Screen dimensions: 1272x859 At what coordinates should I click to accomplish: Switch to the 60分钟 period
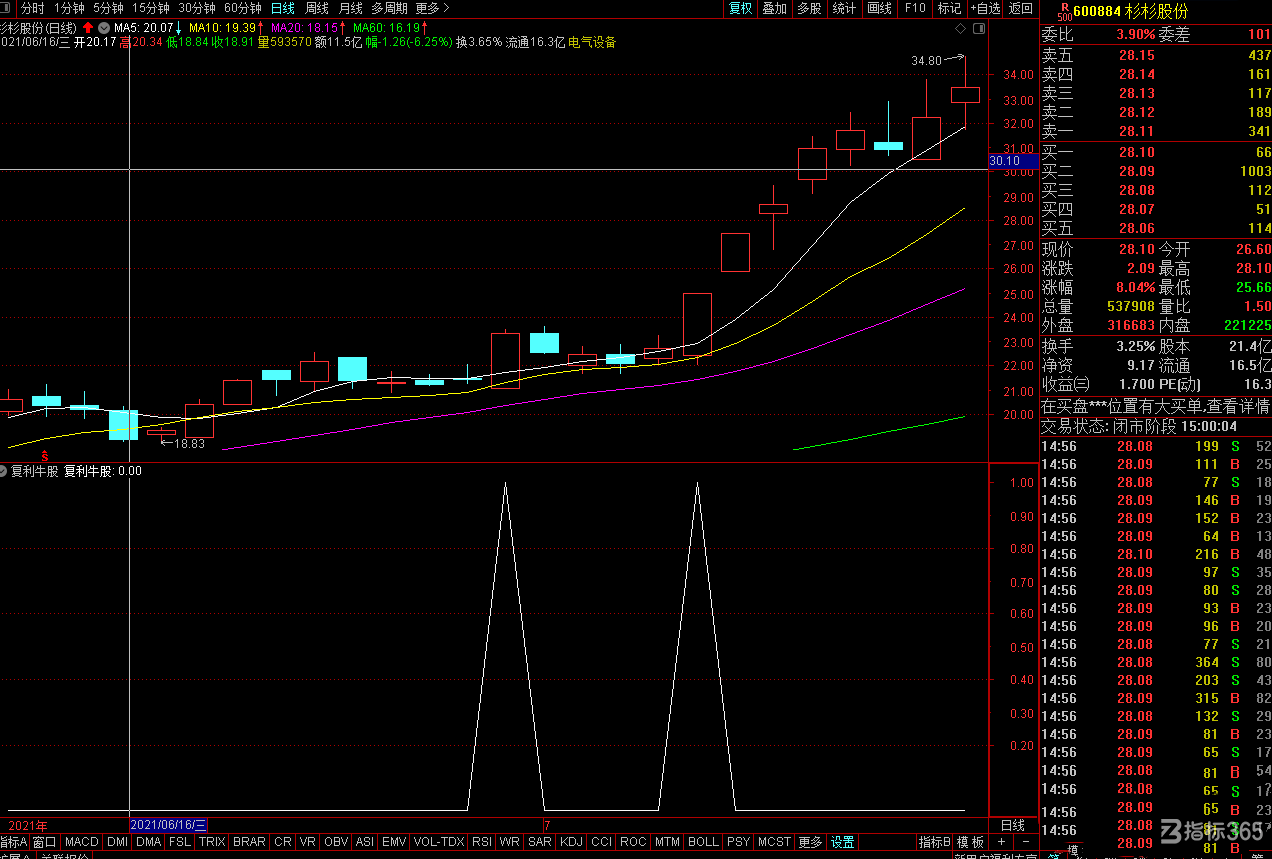pos(243,8)
